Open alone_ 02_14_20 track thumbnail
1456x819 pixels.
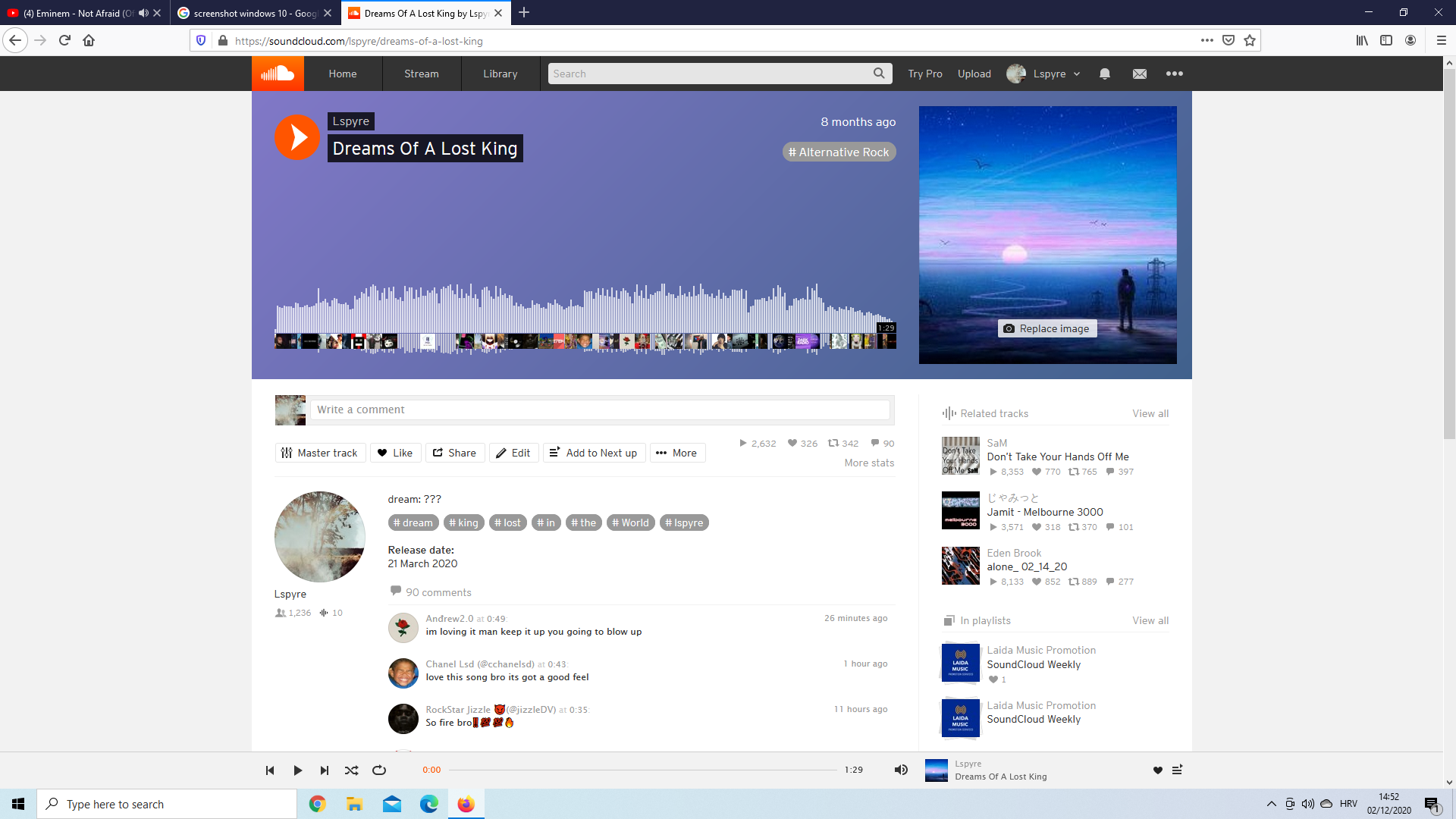click(961, 566)
